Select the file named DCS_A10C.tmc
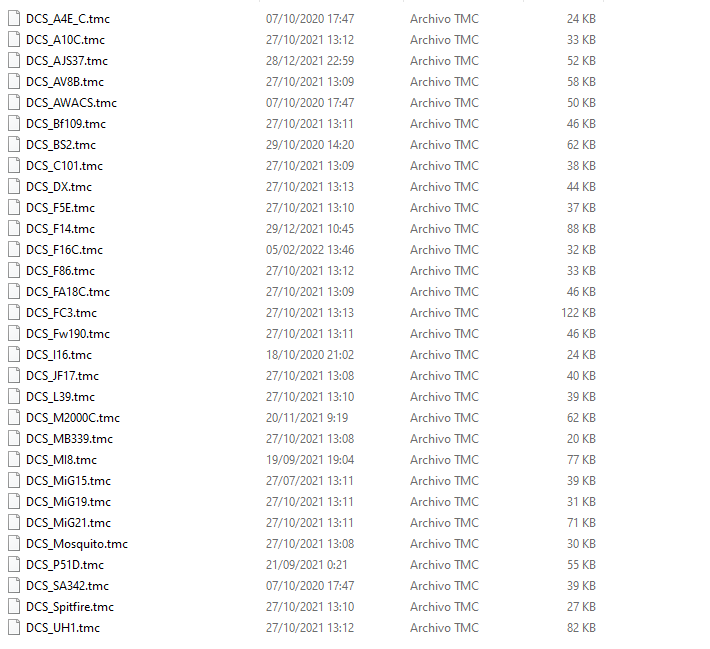The image size is (710, 649). pos(65,40)
